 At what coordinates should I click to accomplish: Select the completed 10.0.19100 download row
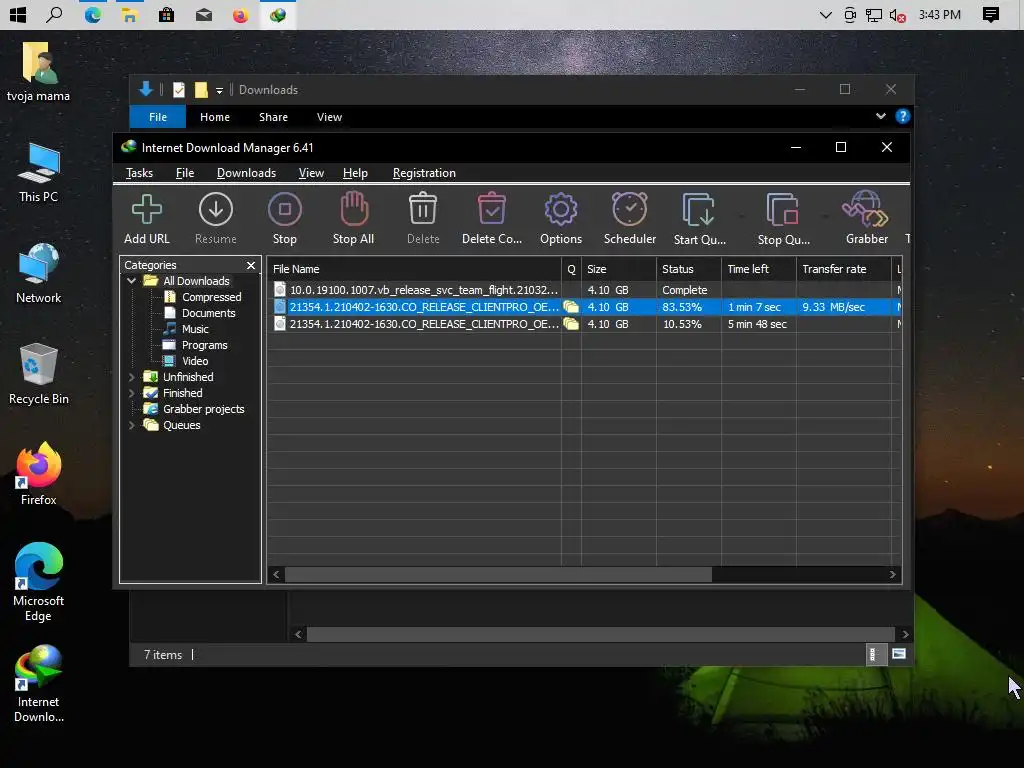[x=584, y=290]
